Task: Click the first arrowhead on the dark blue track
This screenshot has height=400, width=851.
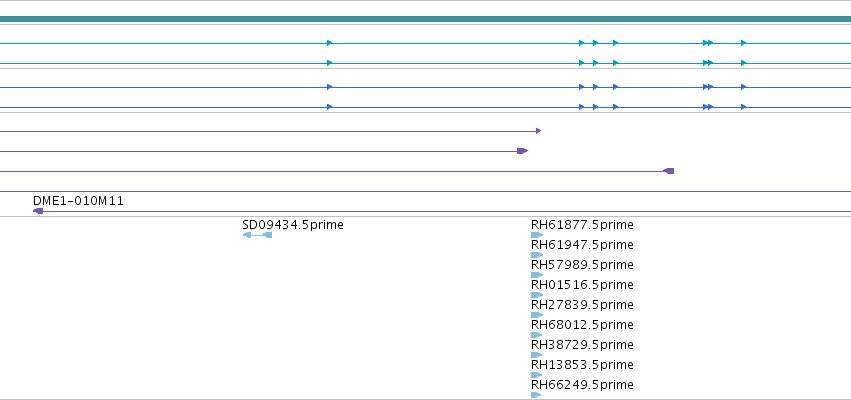Action: click(329, 87)
